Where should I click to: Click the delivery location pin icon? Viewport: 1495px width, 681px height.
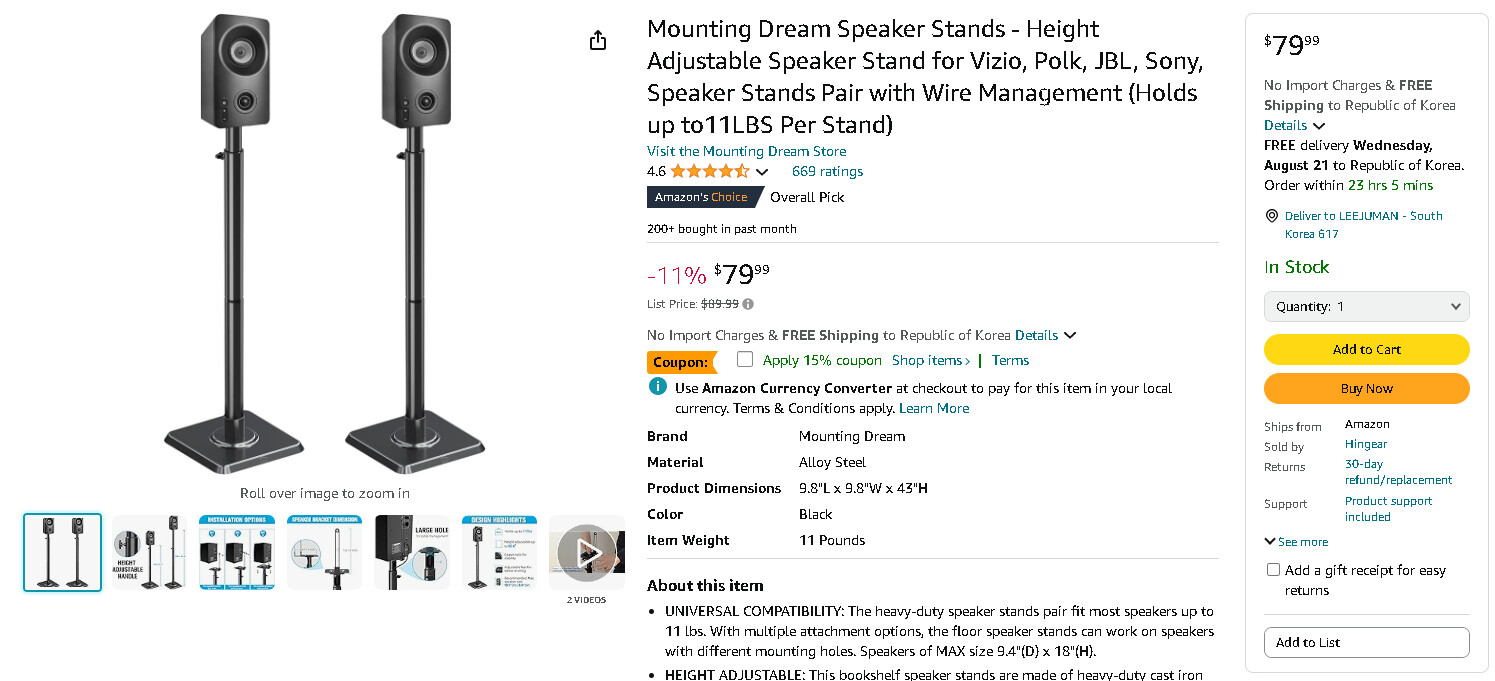tap(1272, 216)
